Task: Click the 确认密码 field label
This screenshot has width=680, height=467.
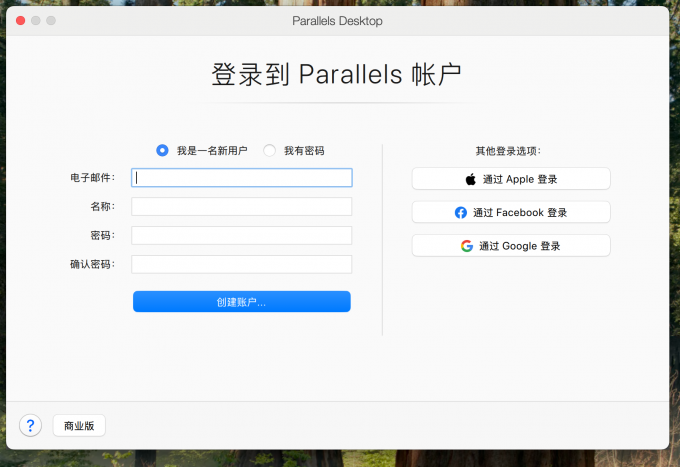Action: coord(92,265)
